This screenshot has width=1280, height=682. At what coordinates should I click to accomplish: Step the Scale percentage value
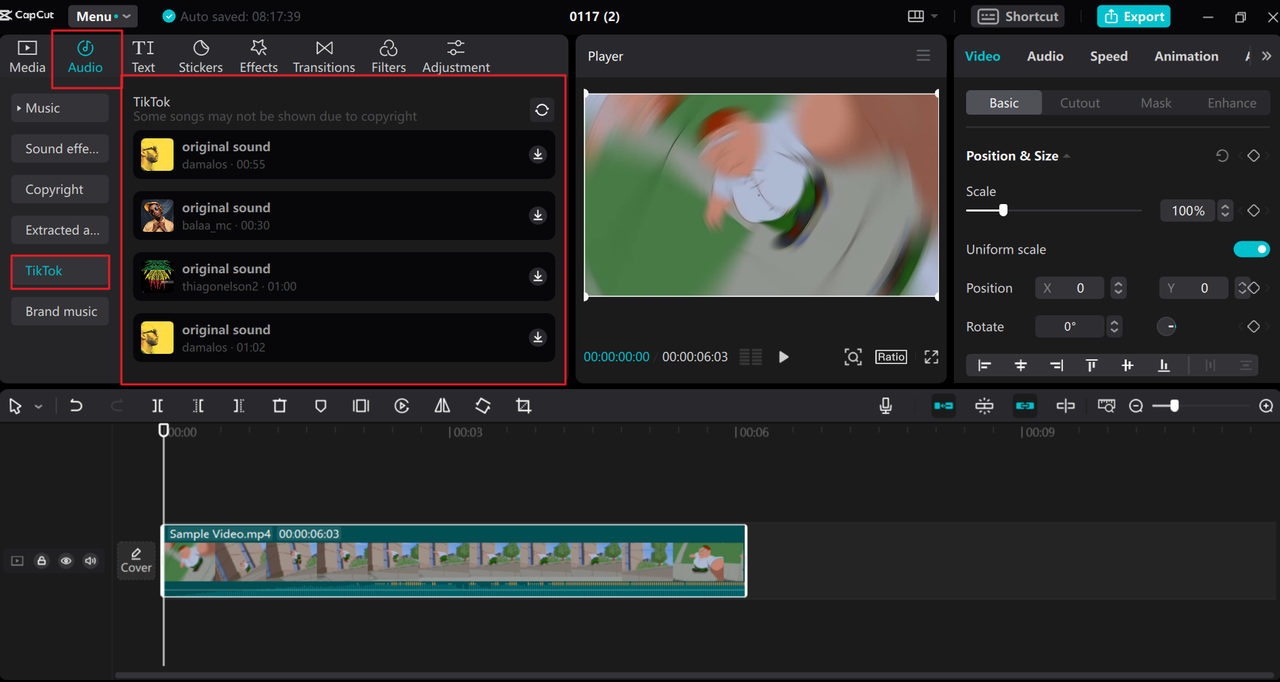tap(1225, 211)
